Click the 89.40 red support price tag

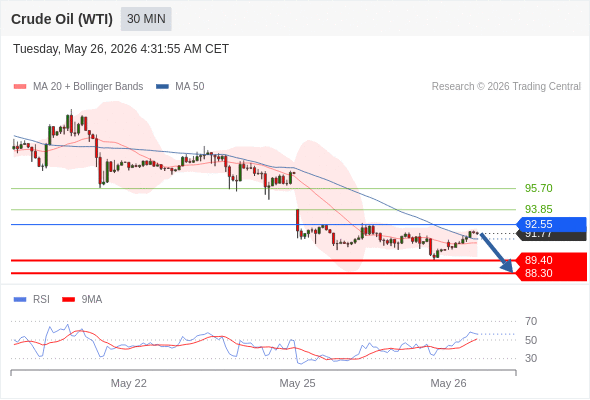[x=552, y=260]
